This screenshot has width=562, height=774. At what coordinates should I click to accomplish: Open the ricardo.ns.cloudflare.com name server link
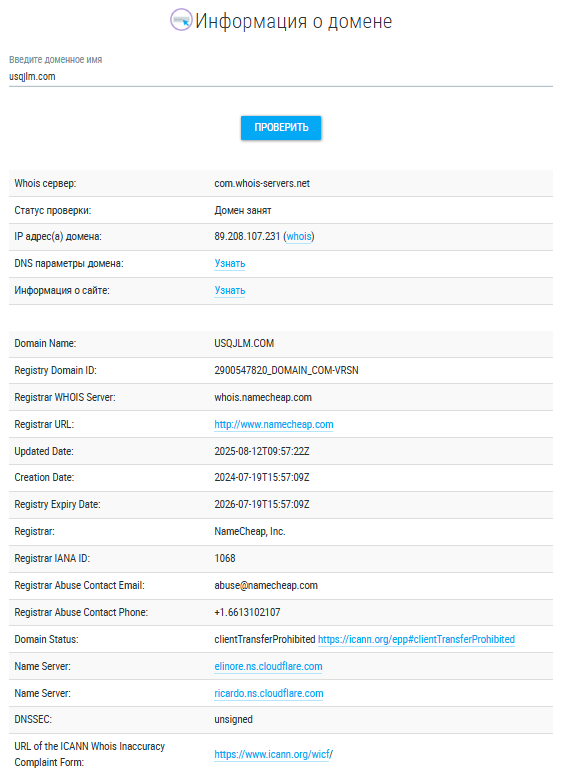coord(269,693)
